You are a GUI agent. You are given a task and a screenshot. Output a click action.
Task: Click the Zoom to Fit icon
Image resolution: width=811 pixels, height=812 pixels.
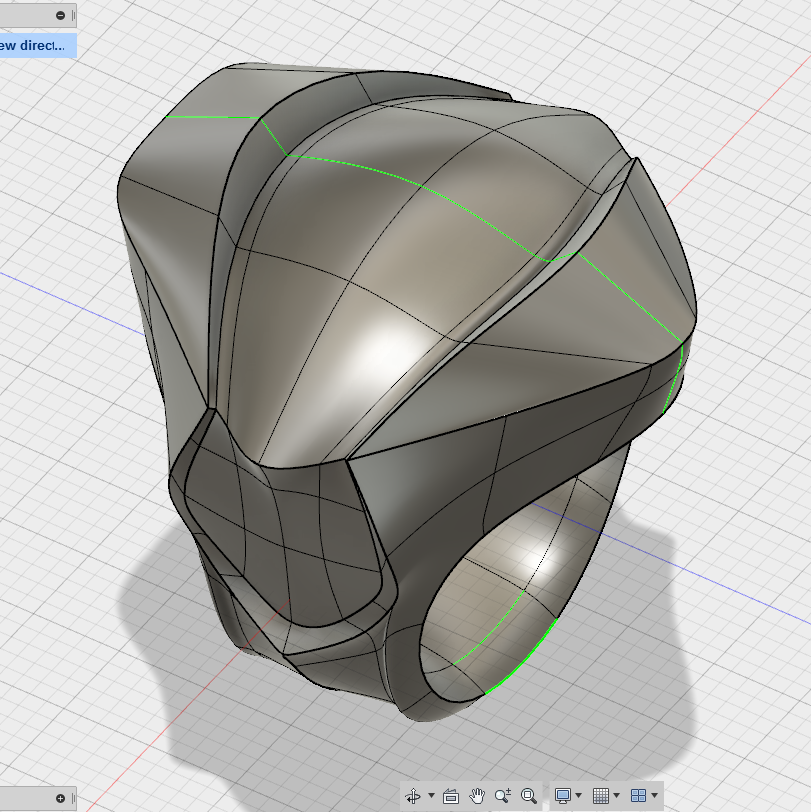tap(529, 795)
